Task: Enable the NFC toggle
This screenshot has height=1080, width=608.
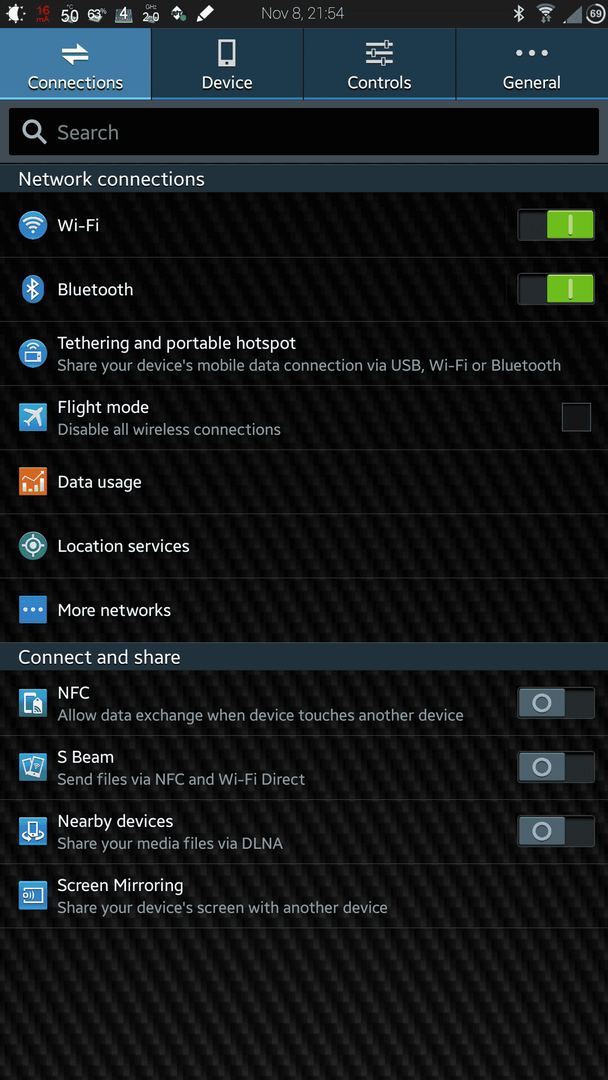Action: 556,703
